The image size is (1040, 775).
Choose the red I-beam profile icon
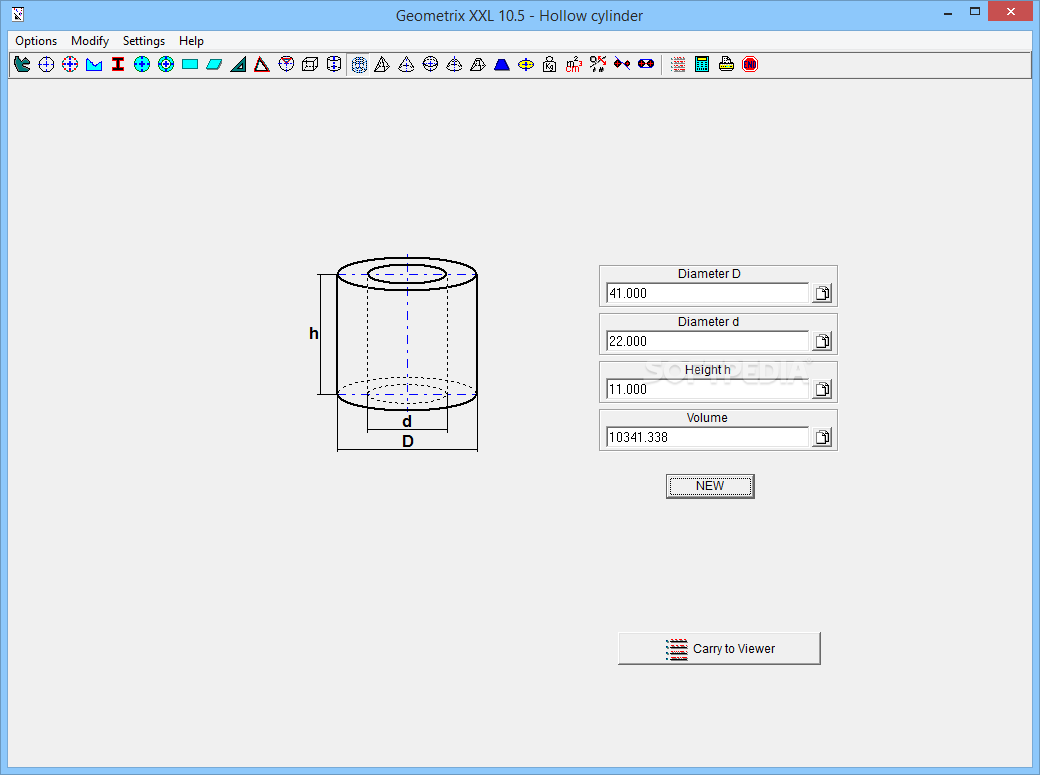tap(118, 64)
